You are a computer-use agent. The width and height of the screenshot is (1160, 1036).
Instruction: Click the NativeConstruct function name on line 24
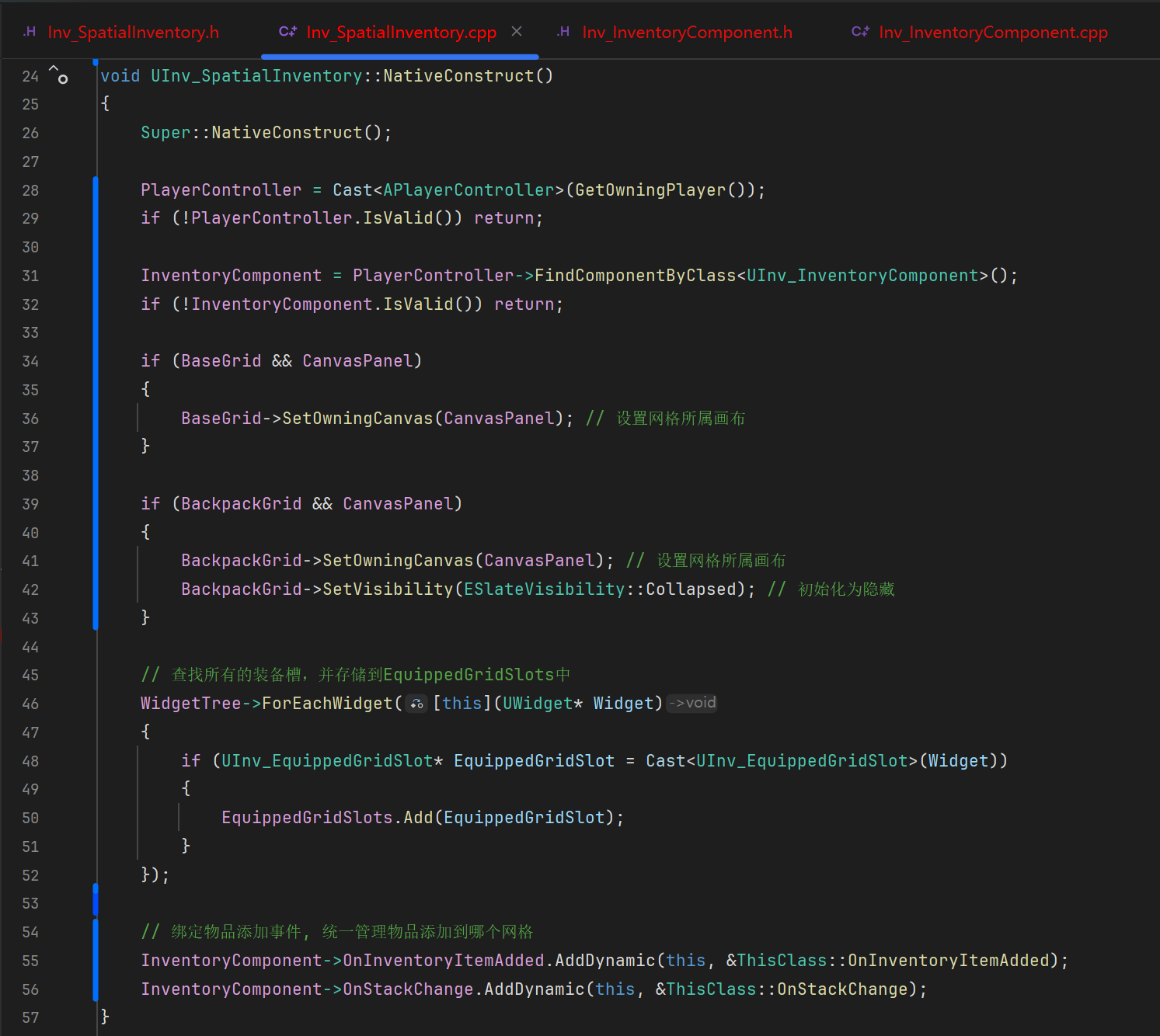point(458,76)
